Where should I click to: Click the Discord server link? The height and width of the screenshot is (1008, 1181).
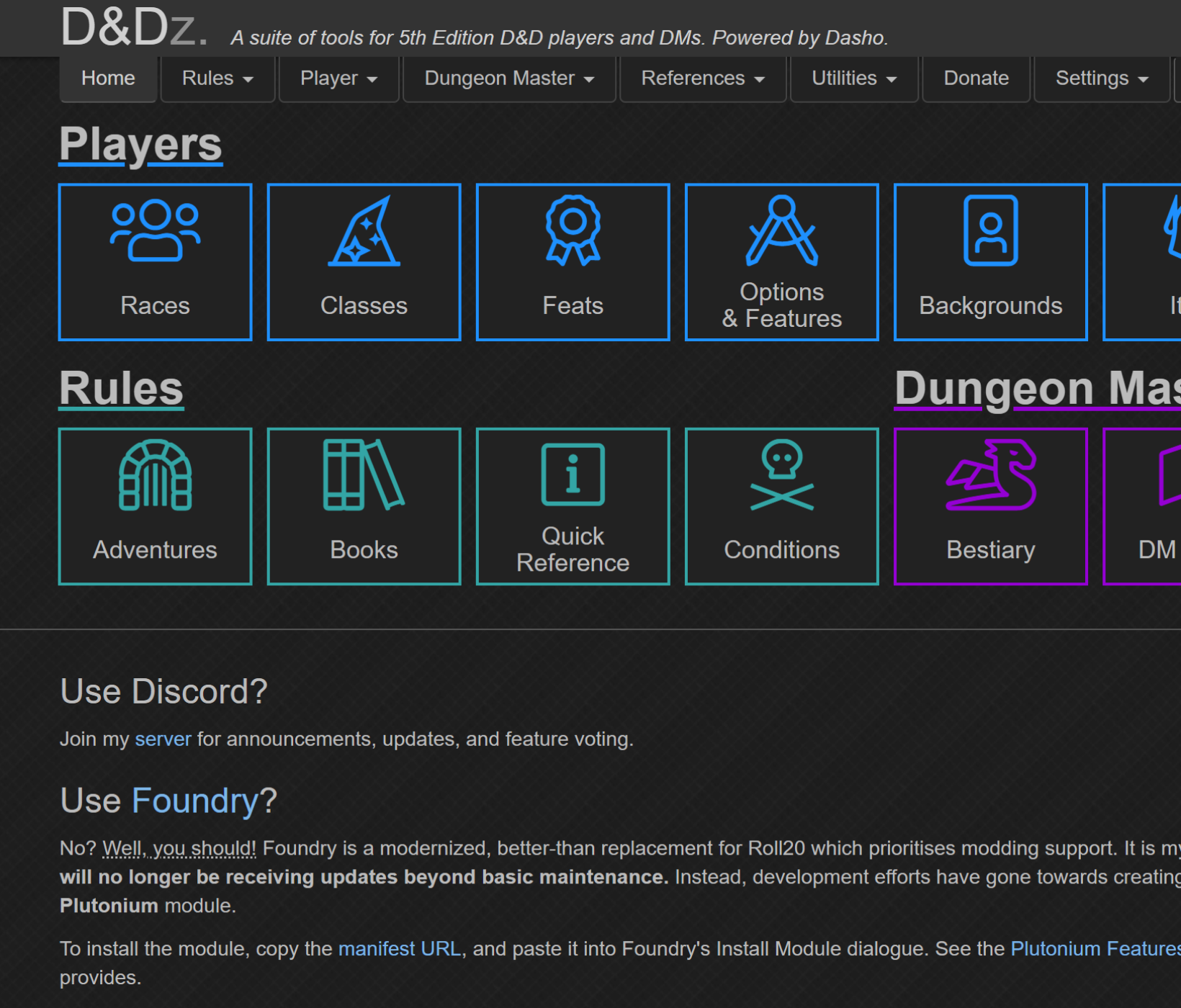click(x=163, y=739)
